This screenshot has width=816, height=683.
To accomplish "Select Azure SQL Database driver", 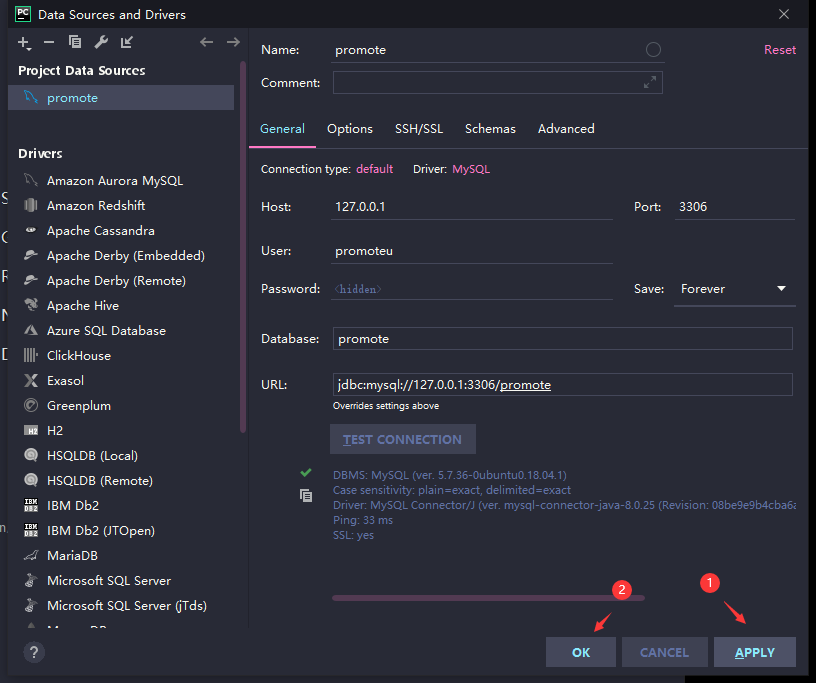I will (x=106, y=331).
